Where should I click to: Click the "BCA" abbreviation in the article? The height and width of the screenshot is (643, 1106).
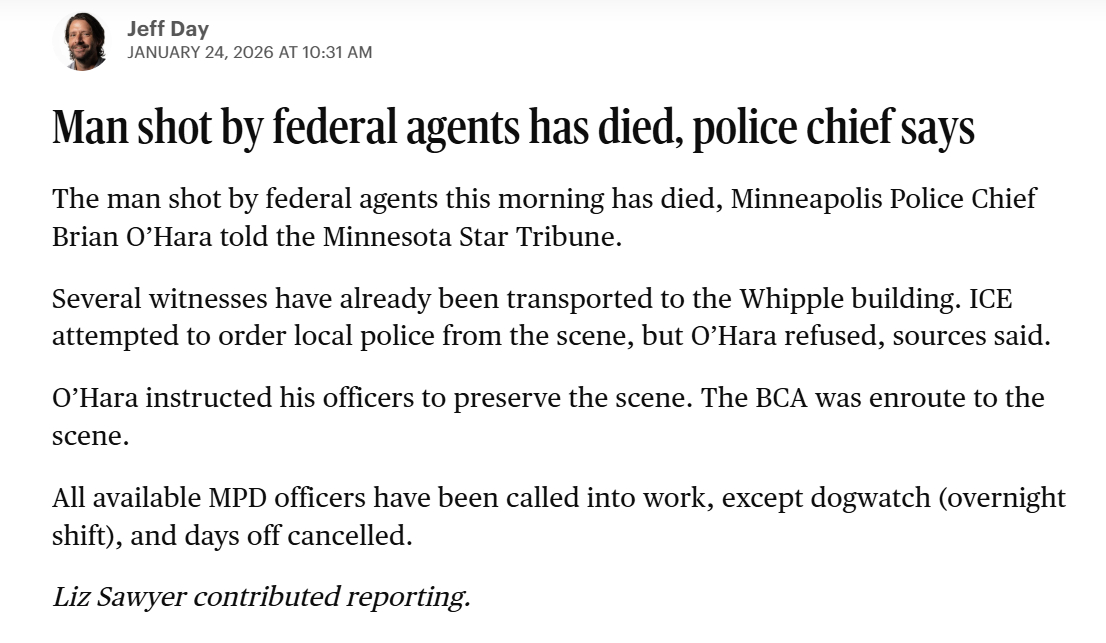coord(774,397)
